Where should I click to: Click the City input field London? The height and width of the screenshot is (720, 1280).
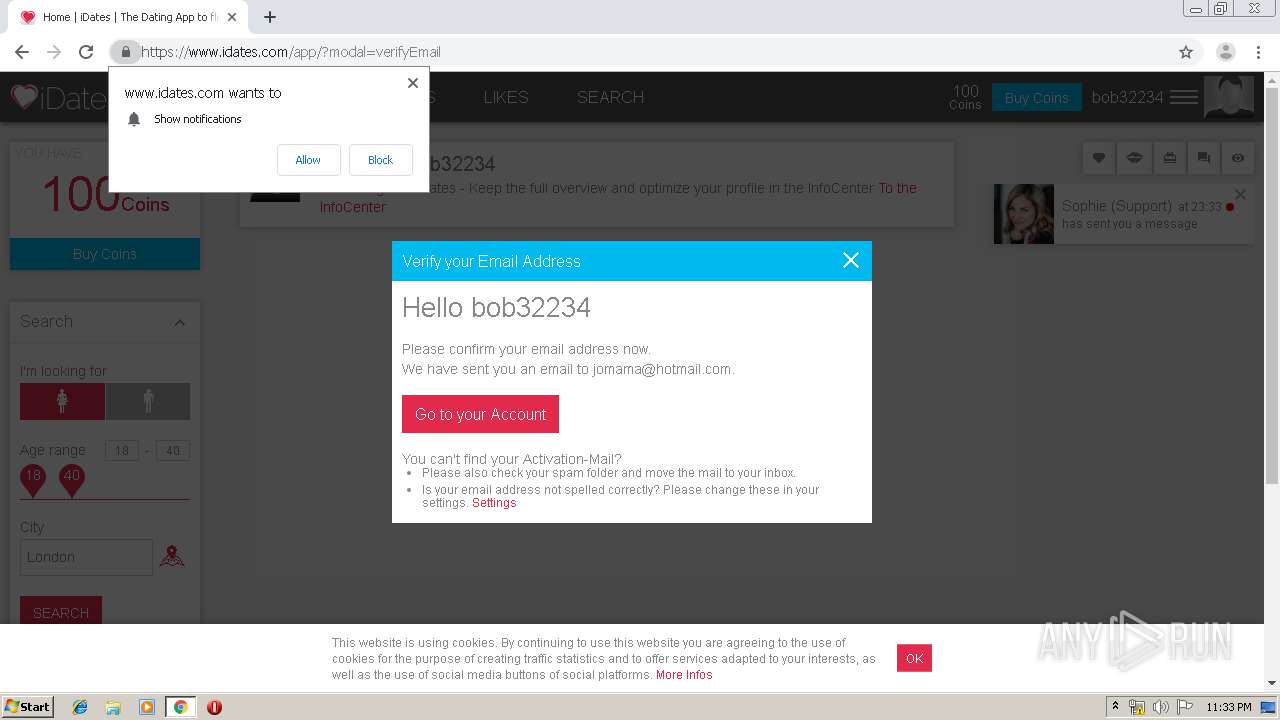(86, 557)
